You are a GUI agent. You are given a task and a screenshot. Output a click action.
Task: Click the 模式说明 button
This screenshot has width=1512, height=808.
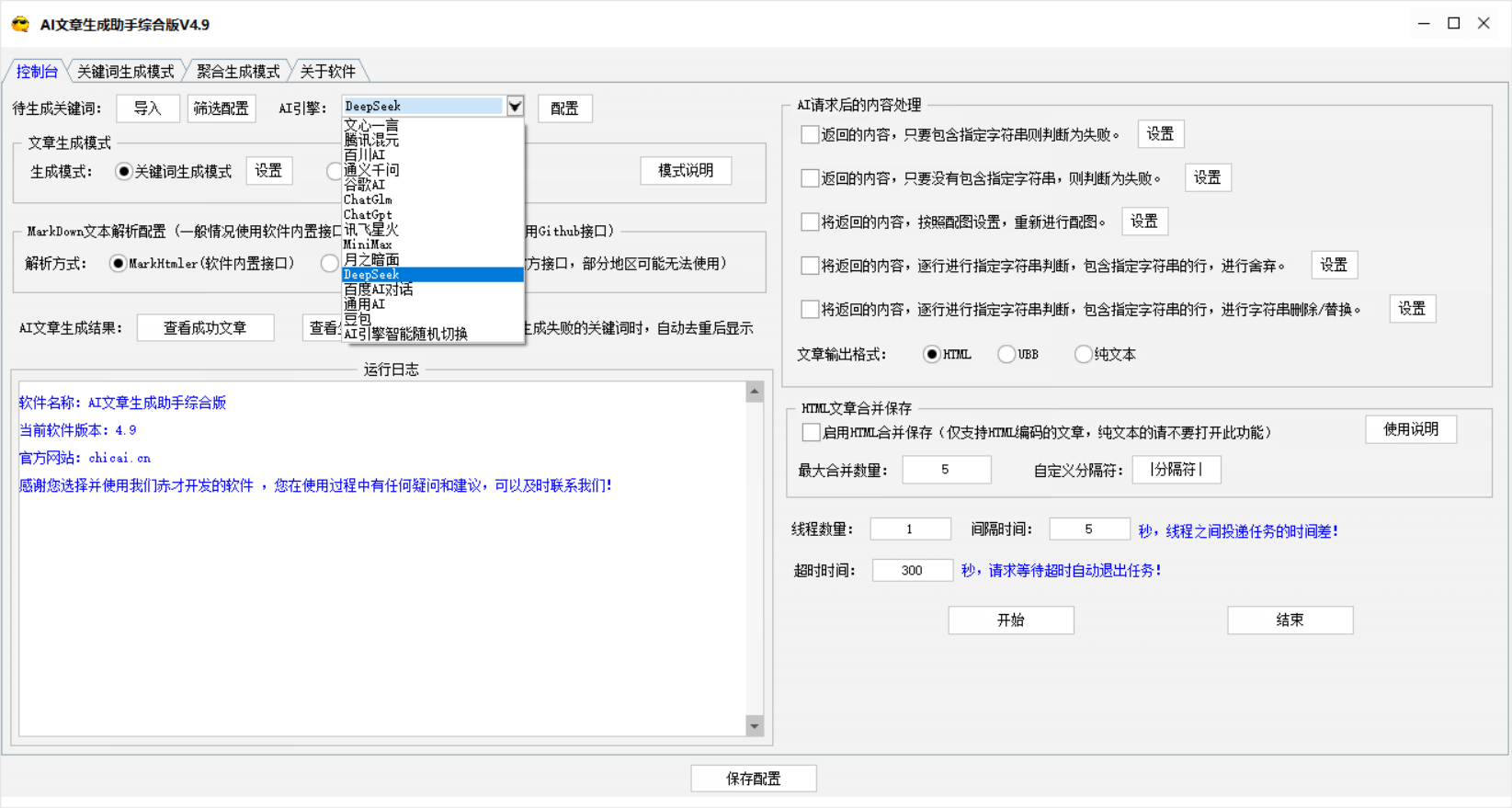click(686, 171)
